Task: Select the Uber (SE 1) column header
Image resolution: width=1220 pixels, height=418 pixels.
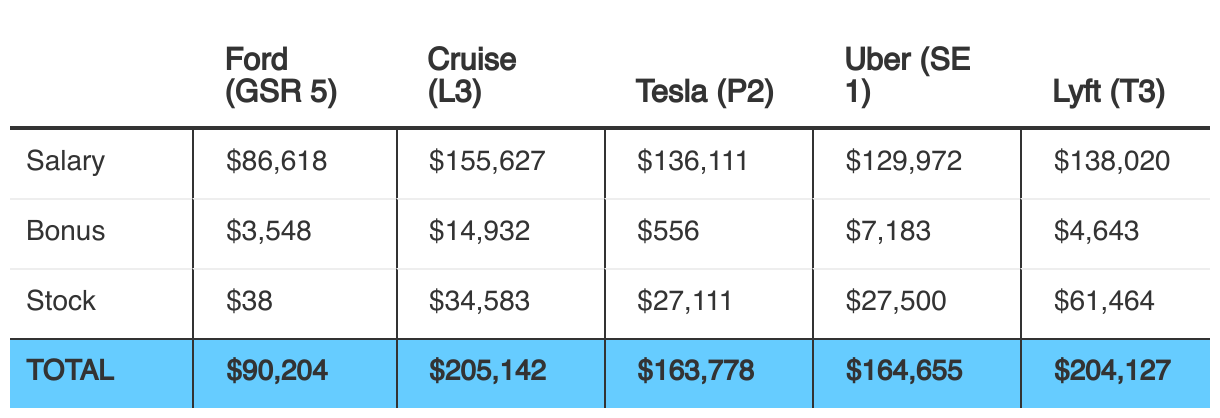Action: 907,76
